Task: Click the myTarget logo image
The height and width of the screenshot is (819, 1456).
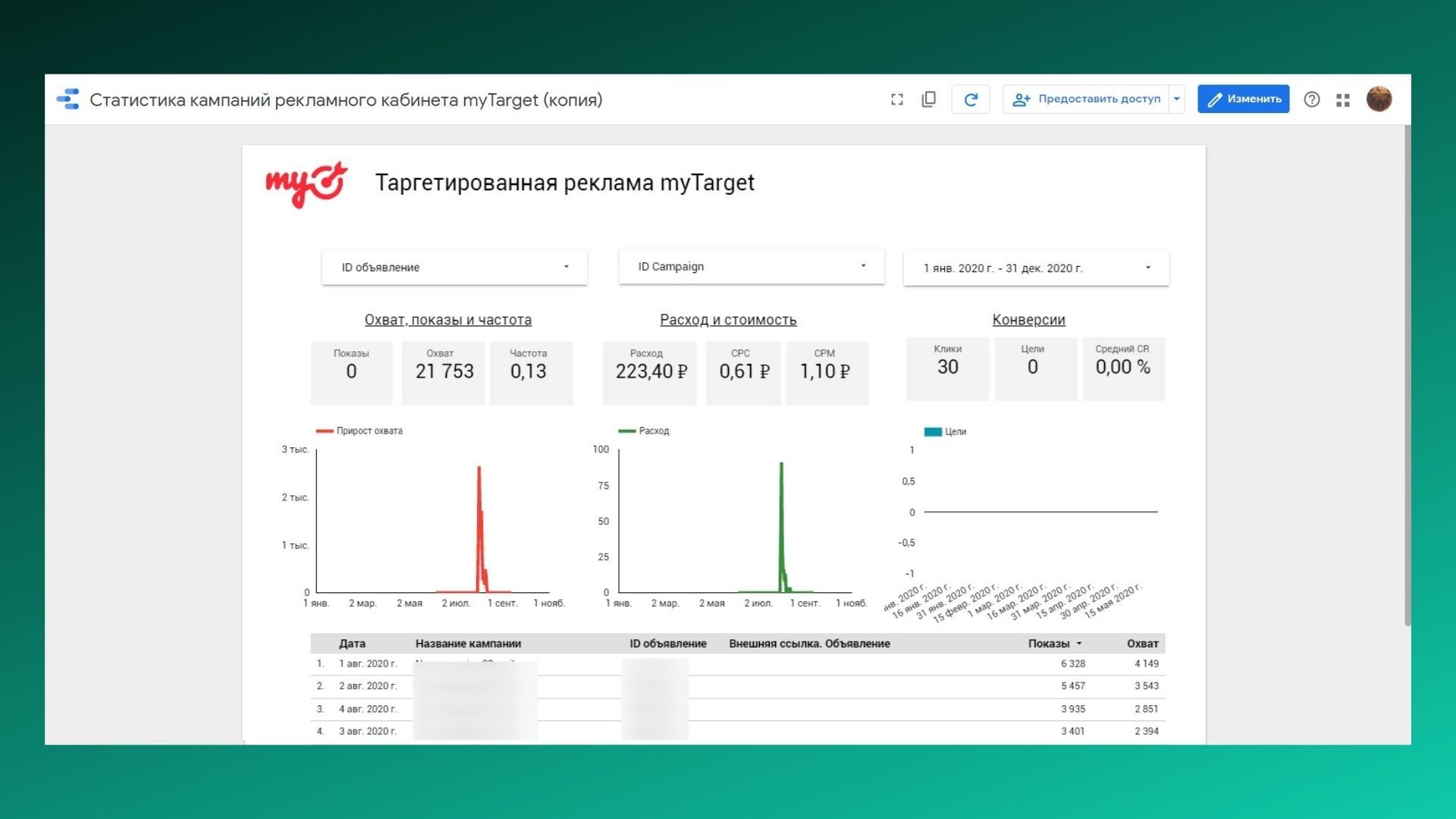Action: (306, 184)
